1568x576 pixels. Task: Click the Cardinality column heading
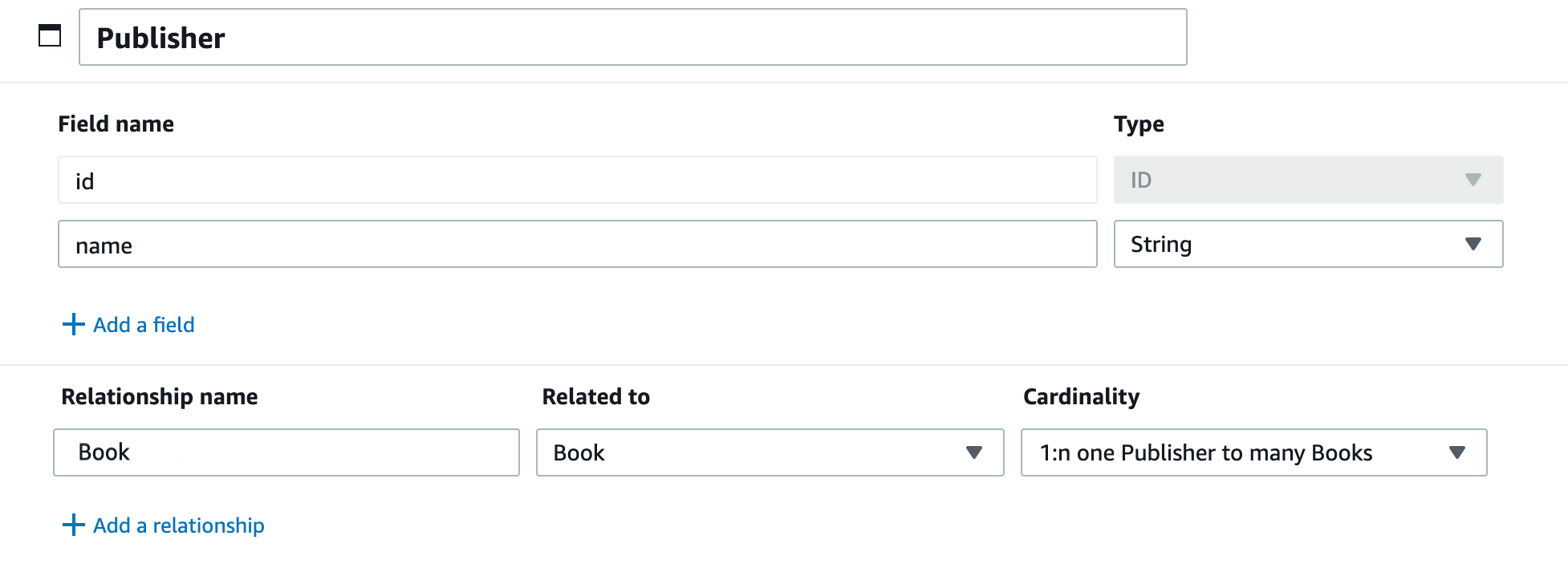tap(1081, 396)
